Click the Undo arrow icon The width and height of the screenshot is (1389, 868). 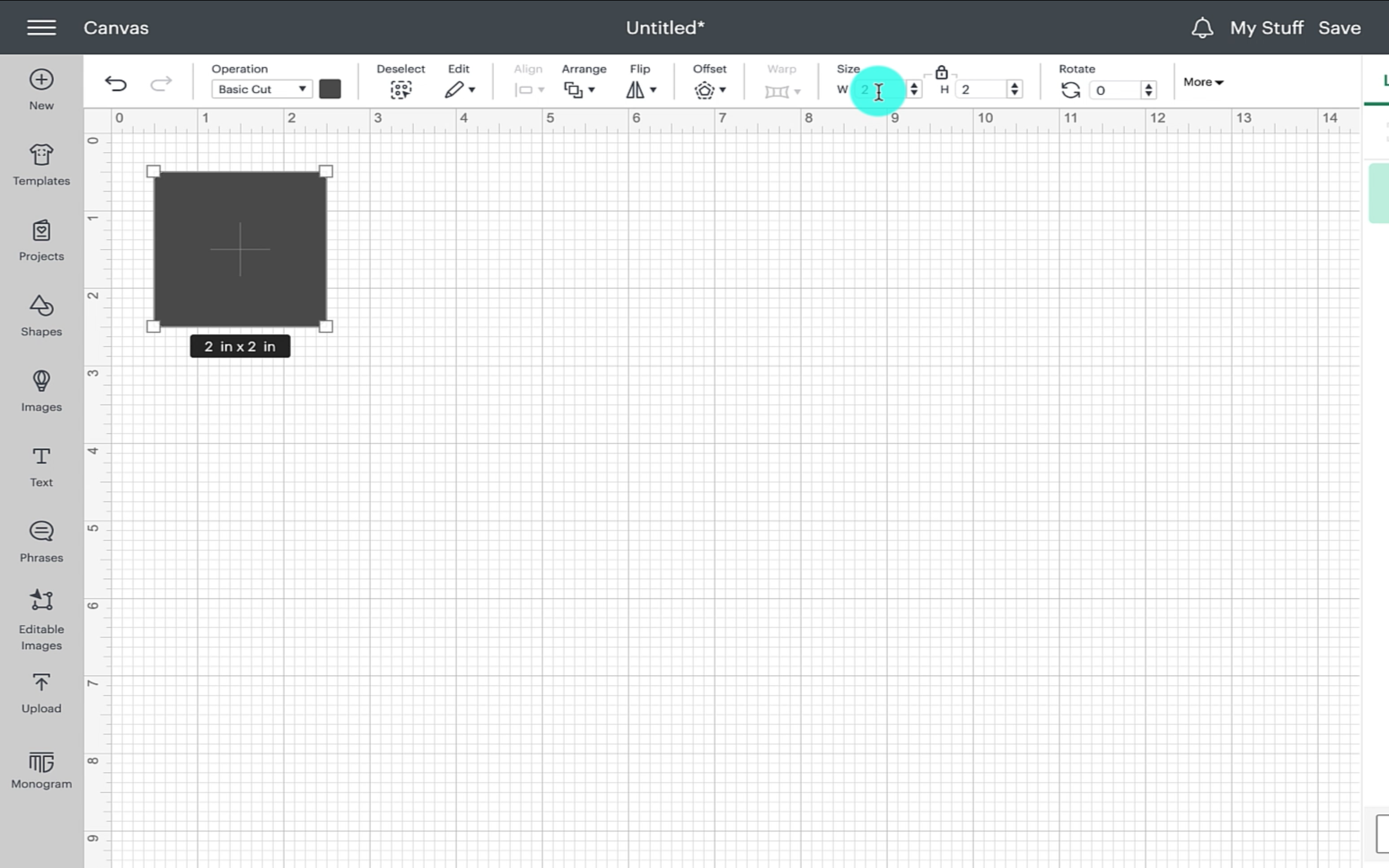[x=116, y=84]
